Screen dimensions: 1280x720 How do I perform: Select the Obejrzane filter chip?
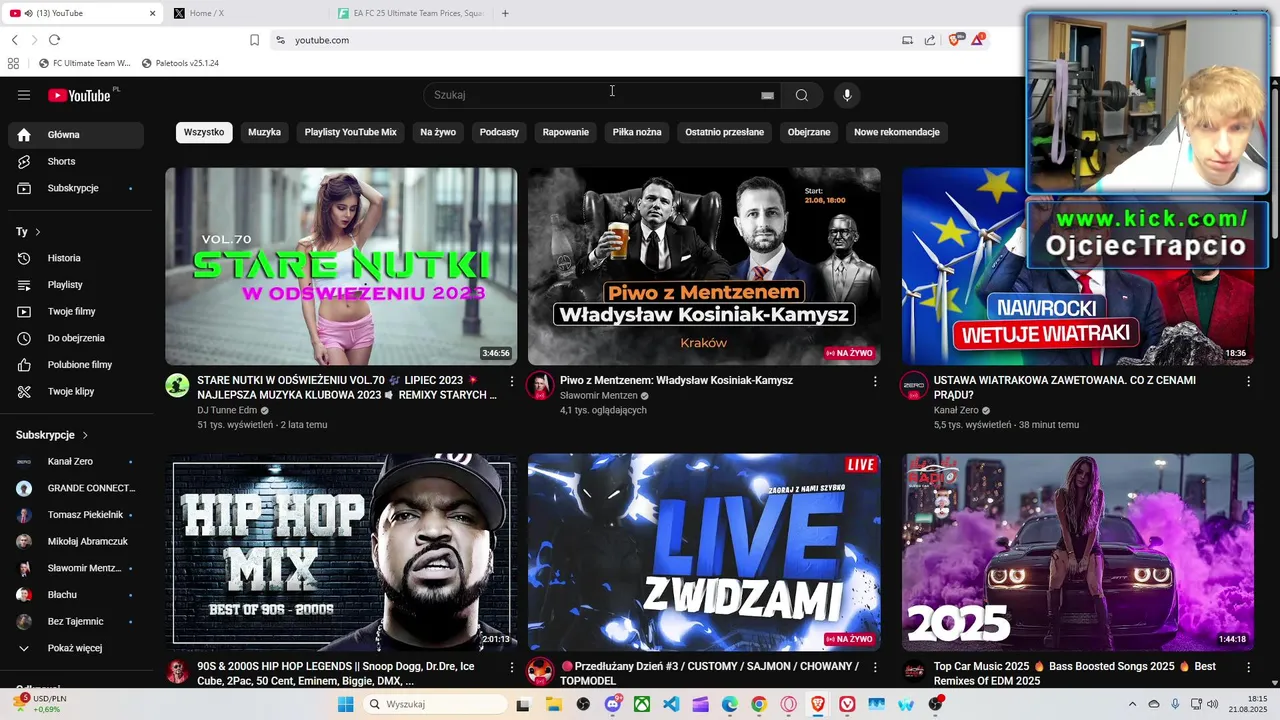pos(809,132)
